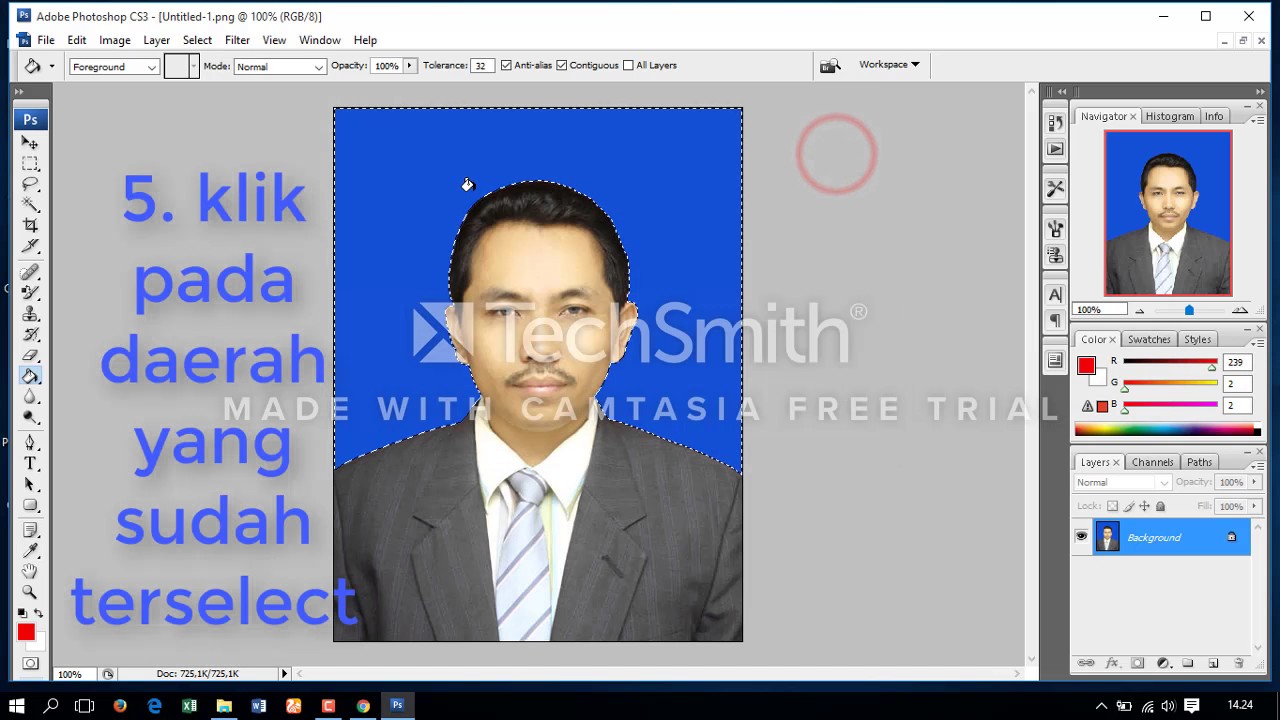The height and width of the screenshot is (720, 1280).
Task: Click the Add layer style fx icon
Action: tap(1111, 663)
